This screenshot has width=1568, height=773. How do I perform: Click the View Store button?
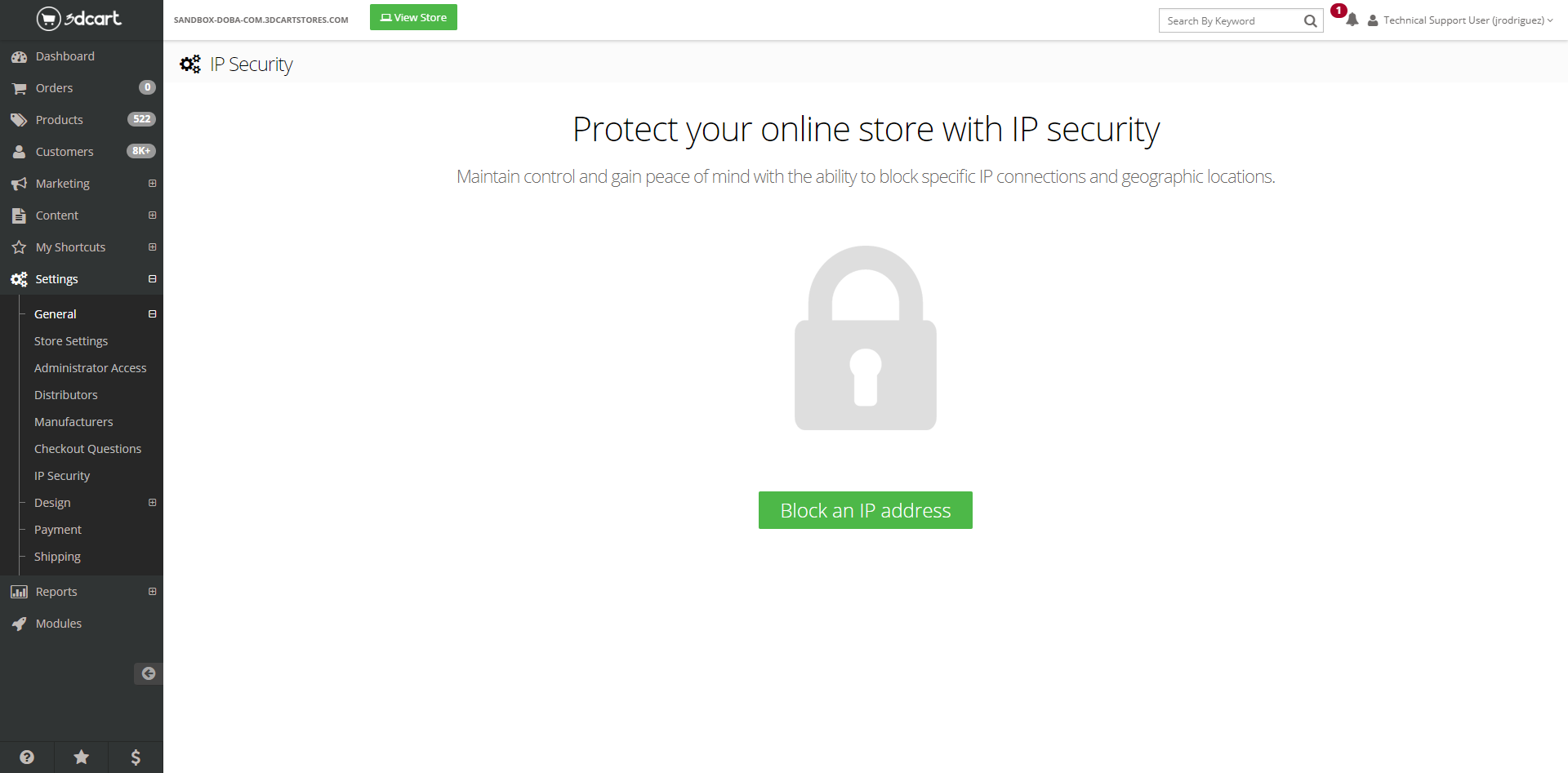[x=413, y=17]
